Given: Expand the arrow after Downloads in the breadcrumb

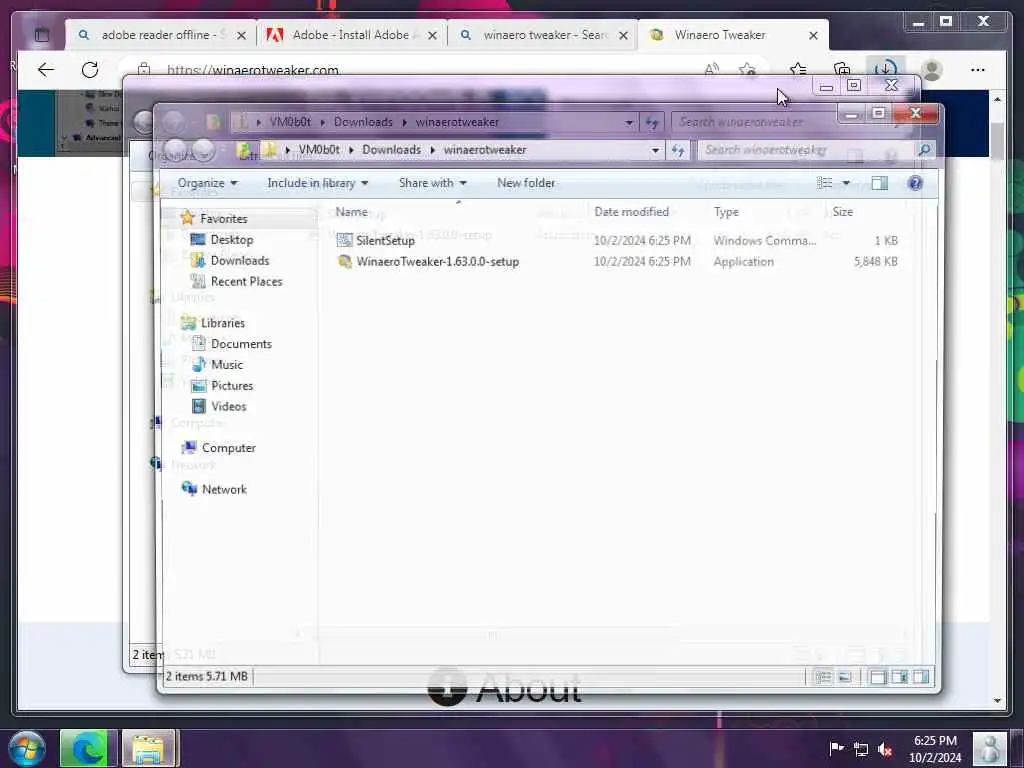Looking at the screenshot, I should click(x=432, y=150).
